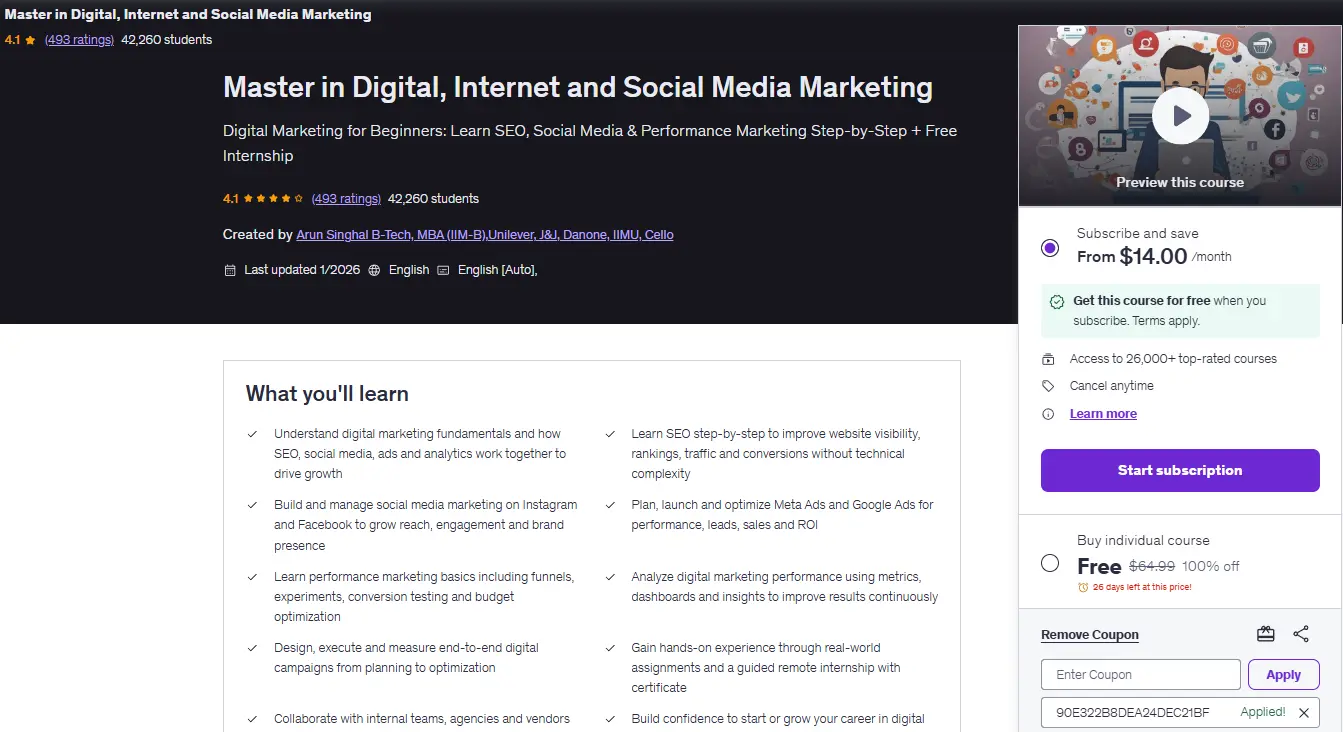Click the 42,260 students text in the hero
Screen dimensions: 1343x732
[x=433, y=199]
